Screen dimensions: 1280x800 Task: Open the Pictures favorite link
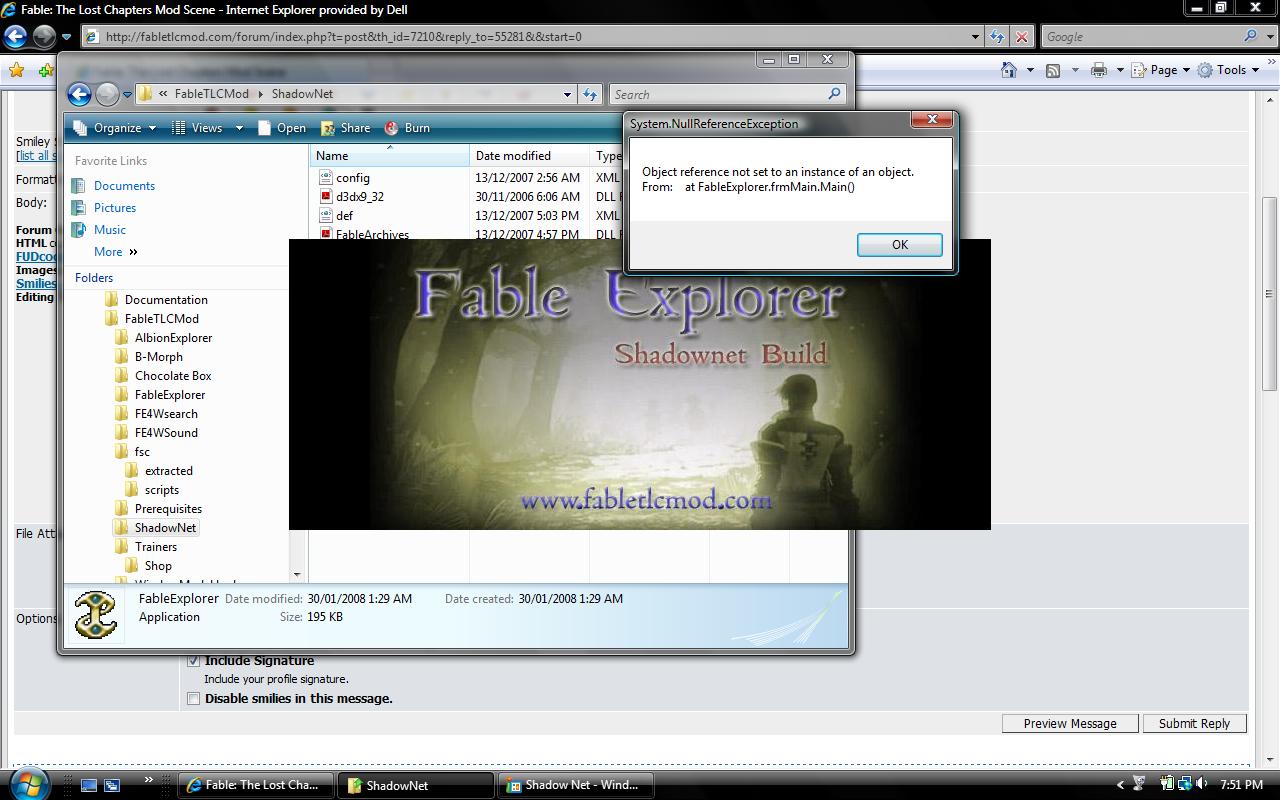point(115,208)
